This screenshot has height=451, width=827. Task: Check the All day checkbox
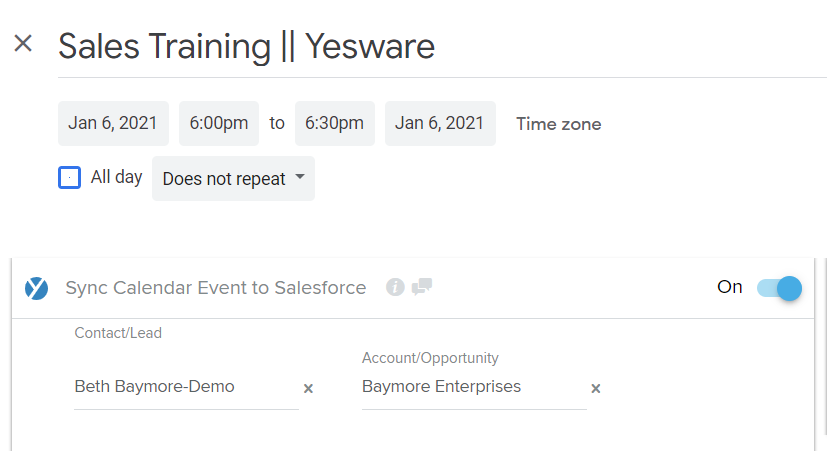pos(70,177)
